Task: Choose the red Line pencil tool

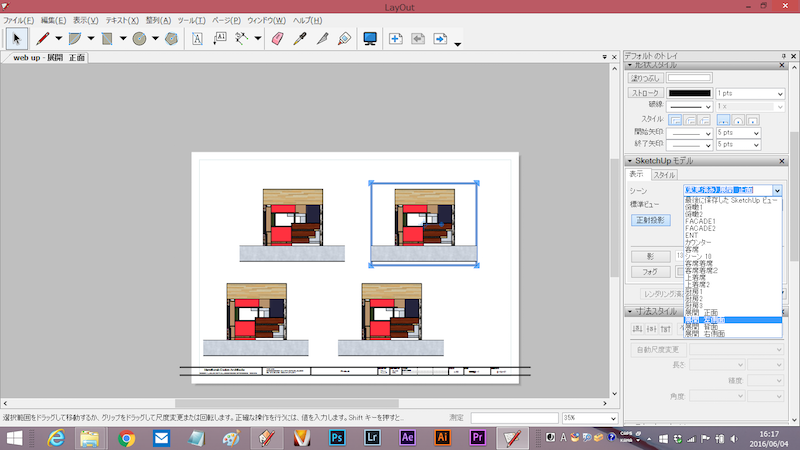Action: pyautogui.click(x=42, y=39)
